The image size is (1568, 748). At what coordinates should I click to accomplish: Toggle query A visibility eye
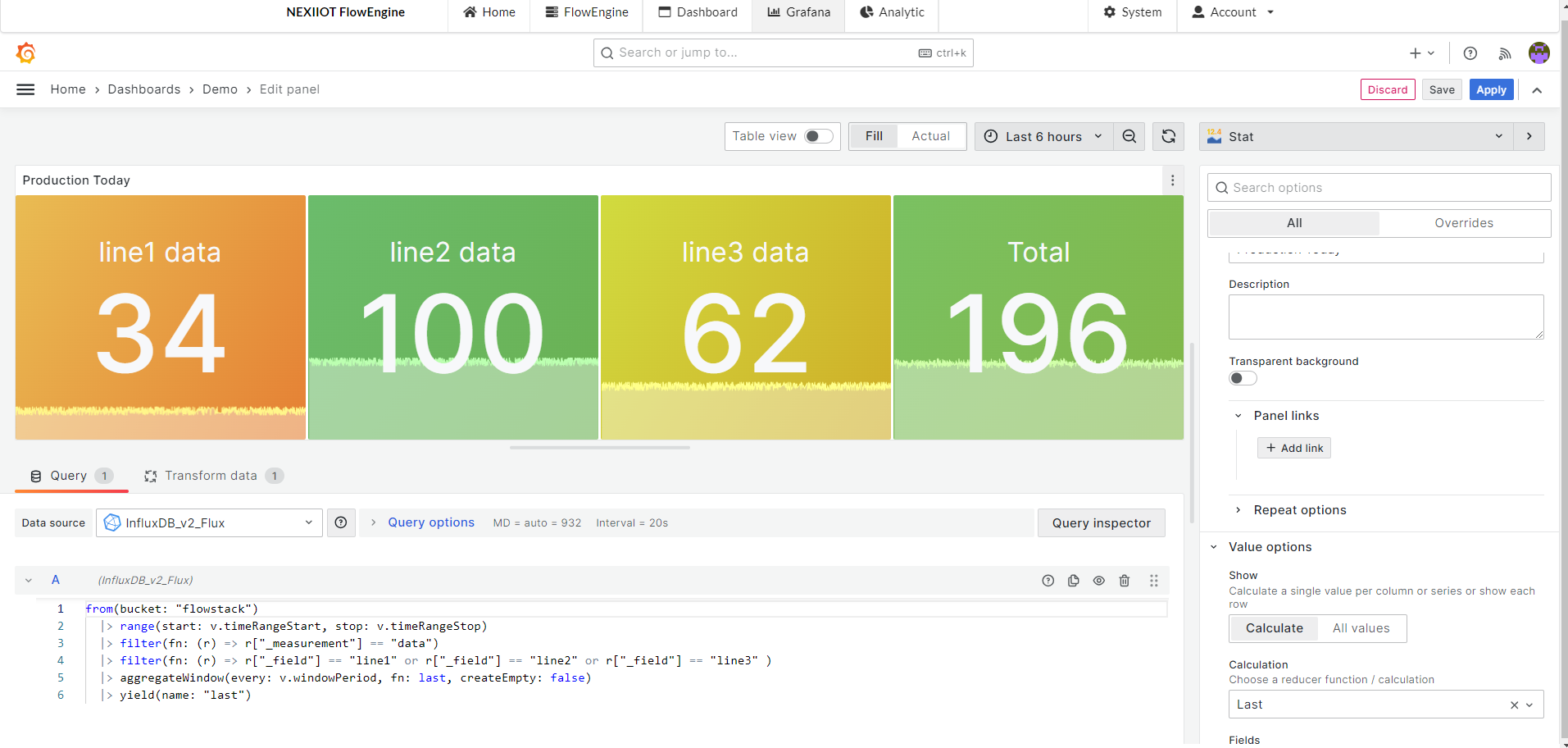[1099, 581]
